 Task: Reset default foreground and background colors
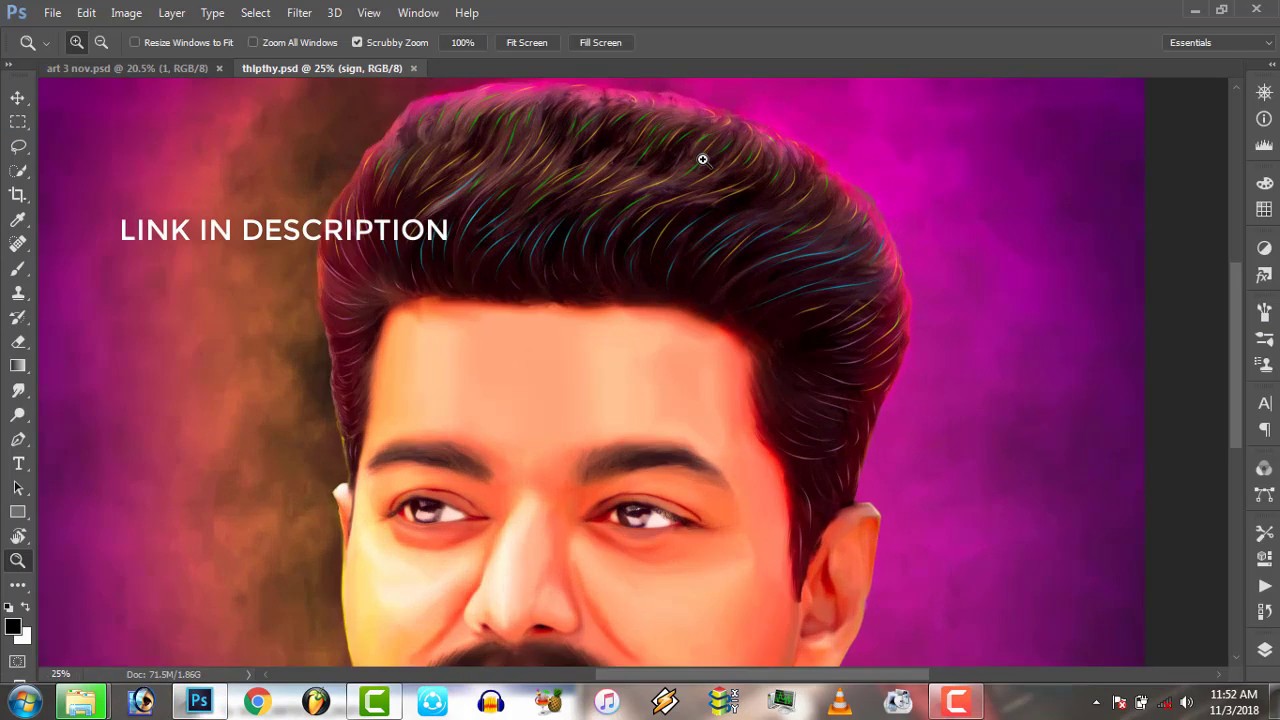9,607
